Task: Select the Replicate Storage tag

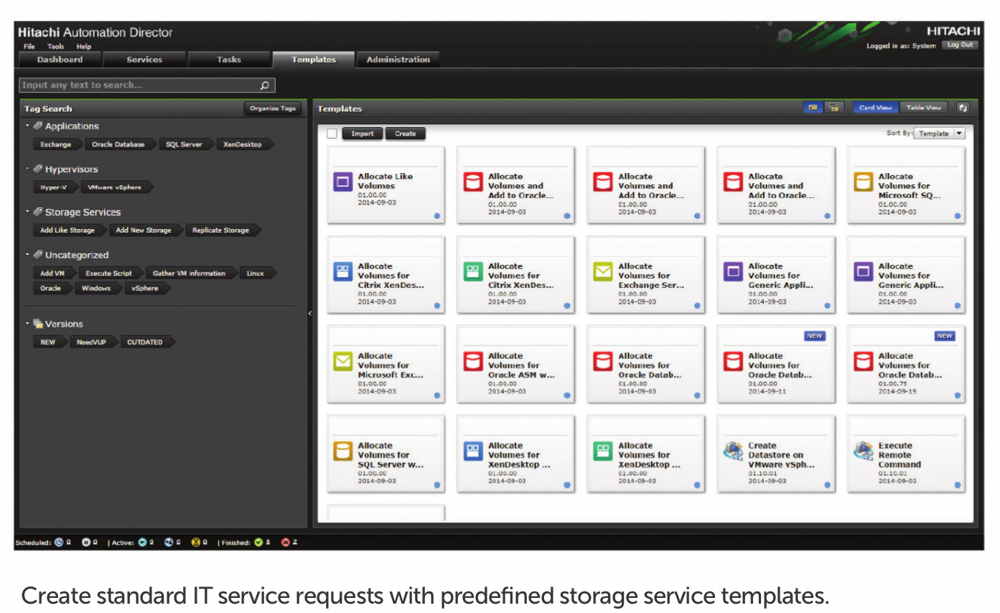Action: click(x=221, y=230)
